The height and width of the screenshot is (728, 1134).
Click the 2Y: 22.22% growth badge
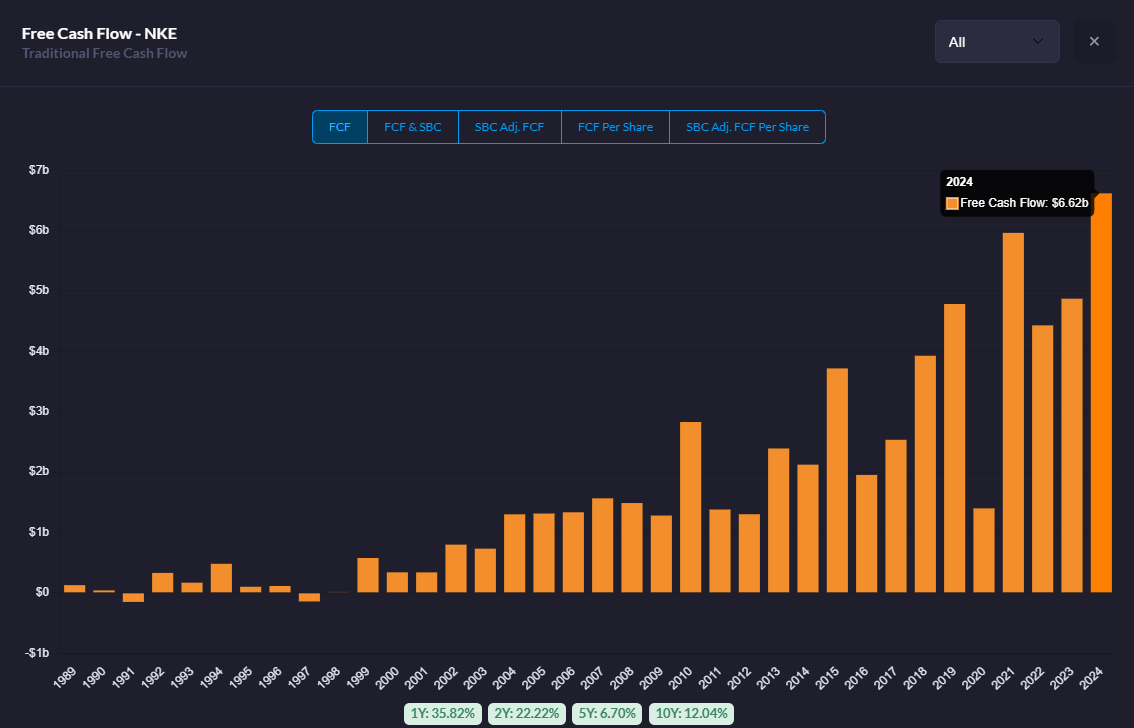pyautogui.click(x=526, y=714)
